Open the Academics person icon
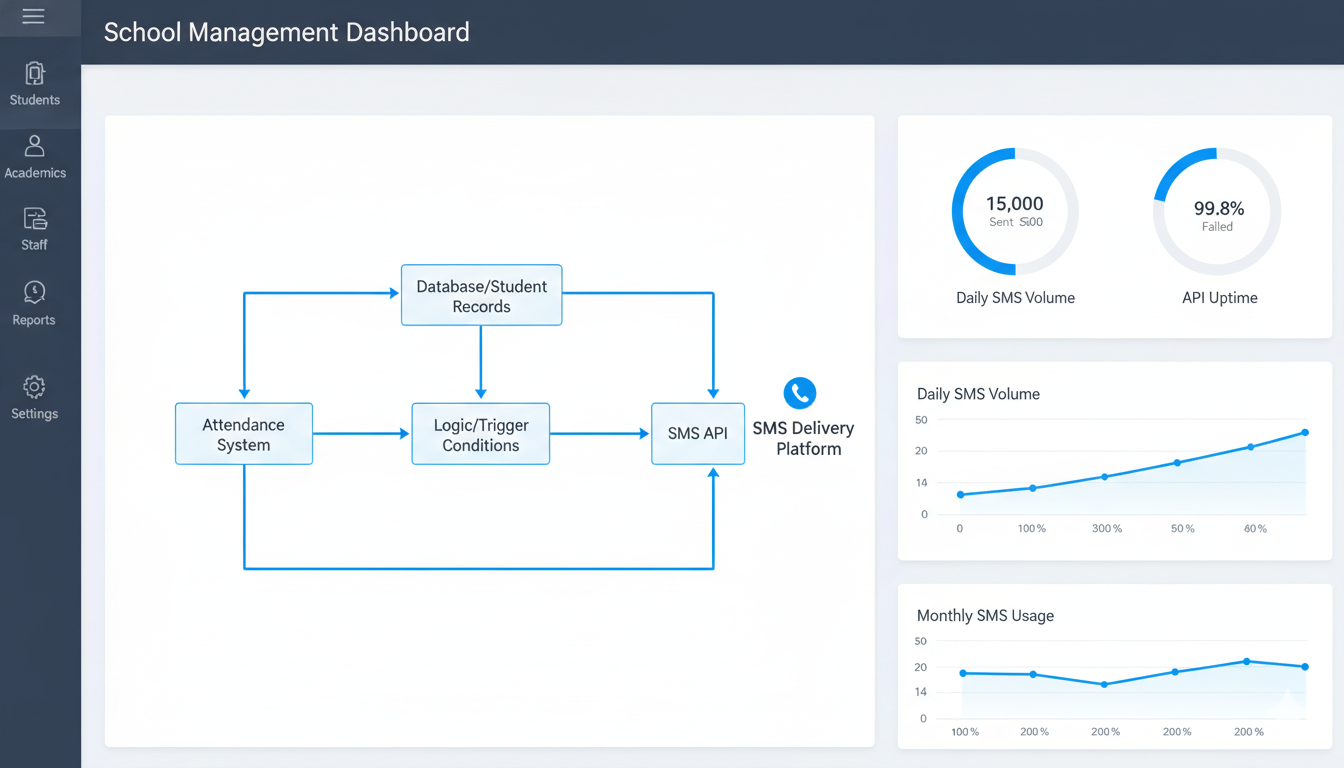This screenshot has height=768, width=1344. [35, 146]
